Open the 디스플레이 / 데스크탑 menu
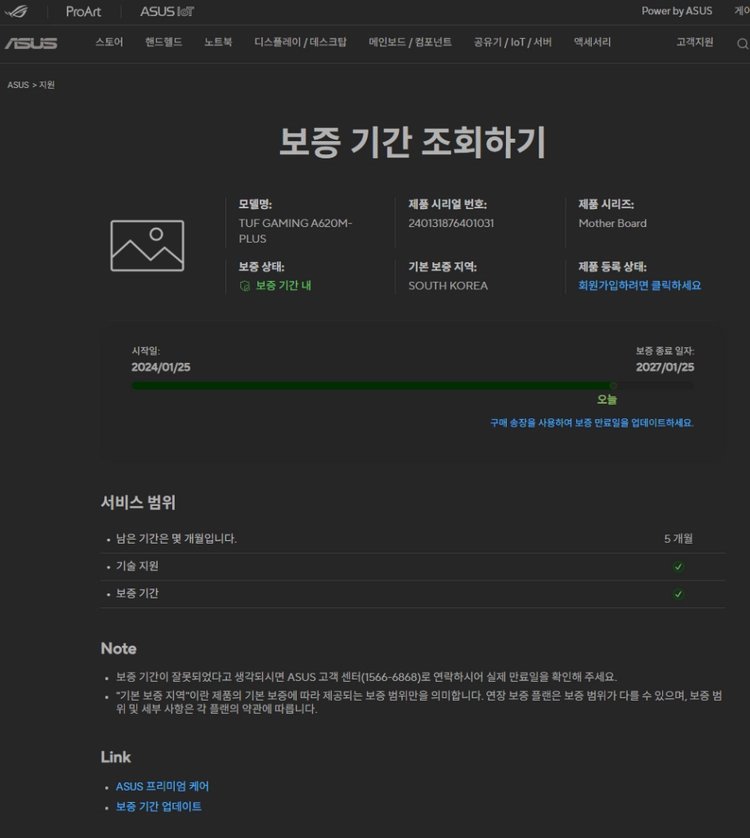This screenshot has width=750, height=838. tap(300, 42)
